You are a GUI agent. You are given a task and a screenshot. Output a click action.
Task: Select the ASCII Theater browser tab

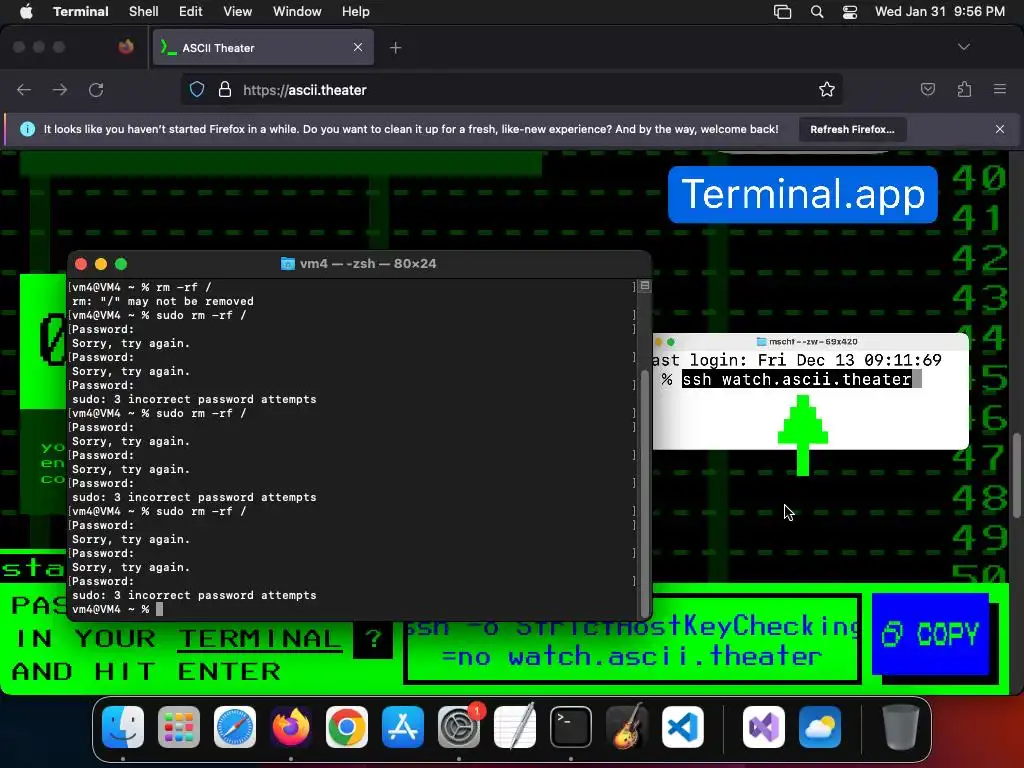[x=263, y=48]
